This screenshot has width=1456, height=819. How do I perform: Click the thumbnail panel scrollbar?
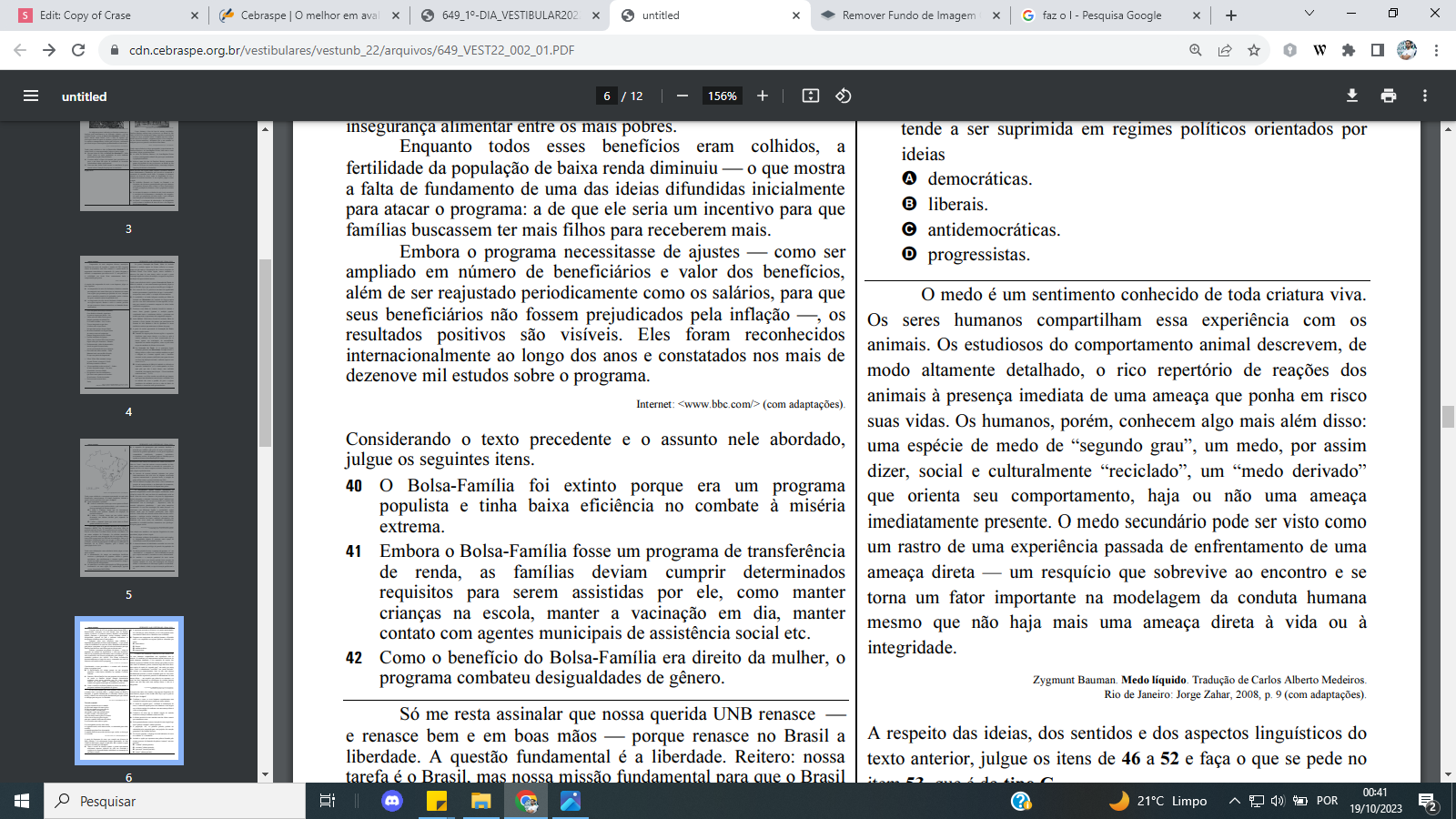265,353
